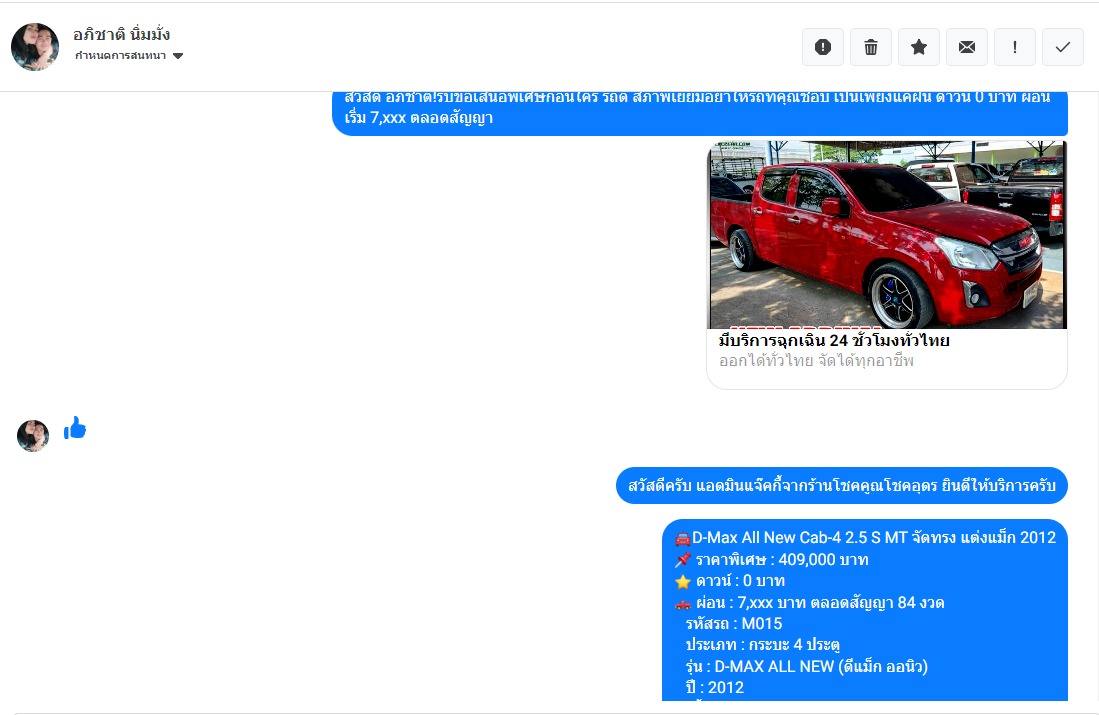Click the รุ่น : D-MAX ALL NEW line
This screenshot has width=1099, height=715.
click(x=807, y=666)
